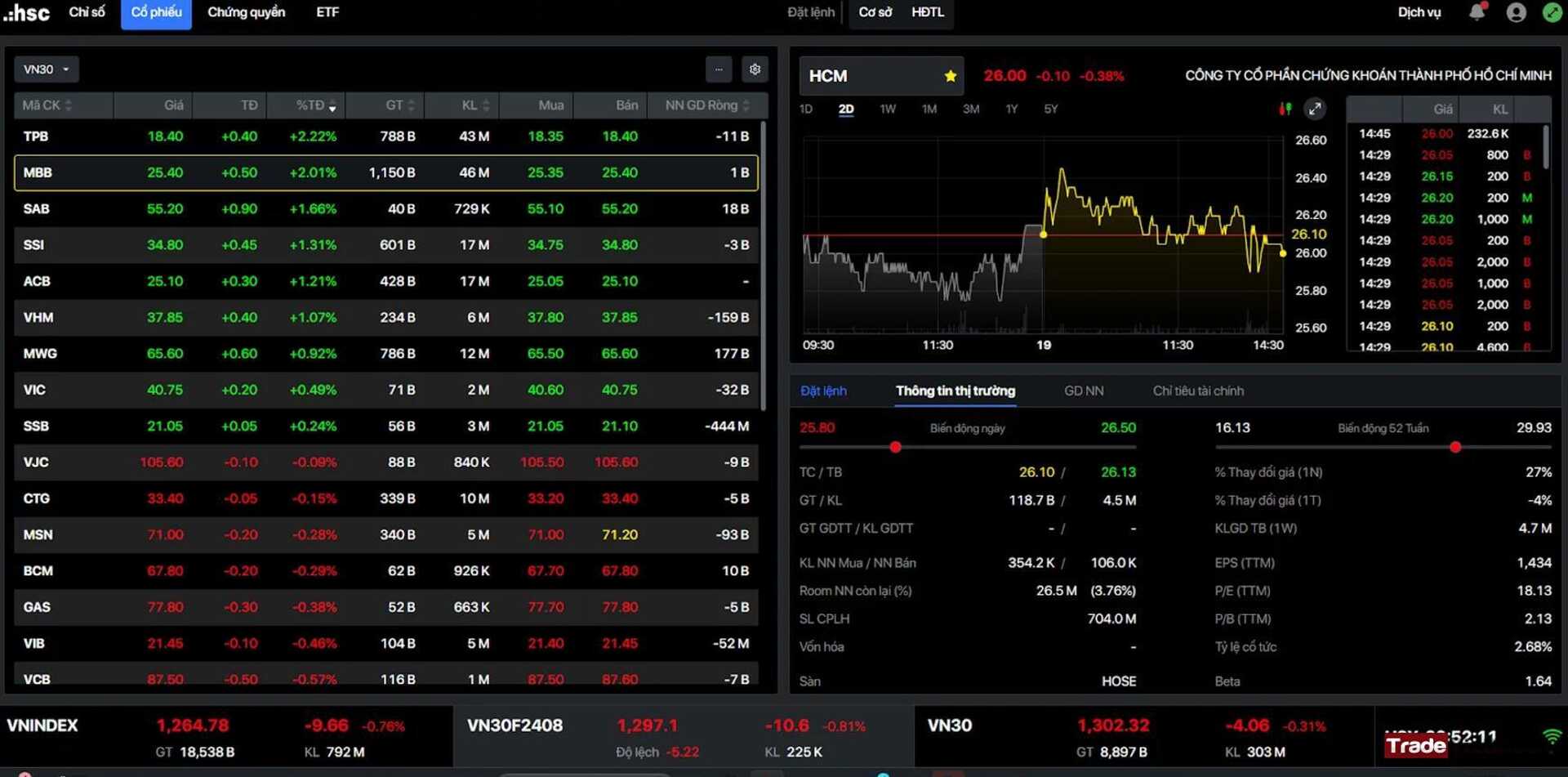Click the Đặt lệnh header label
The width and height of the screenshot is (1568, 777).
811,12
